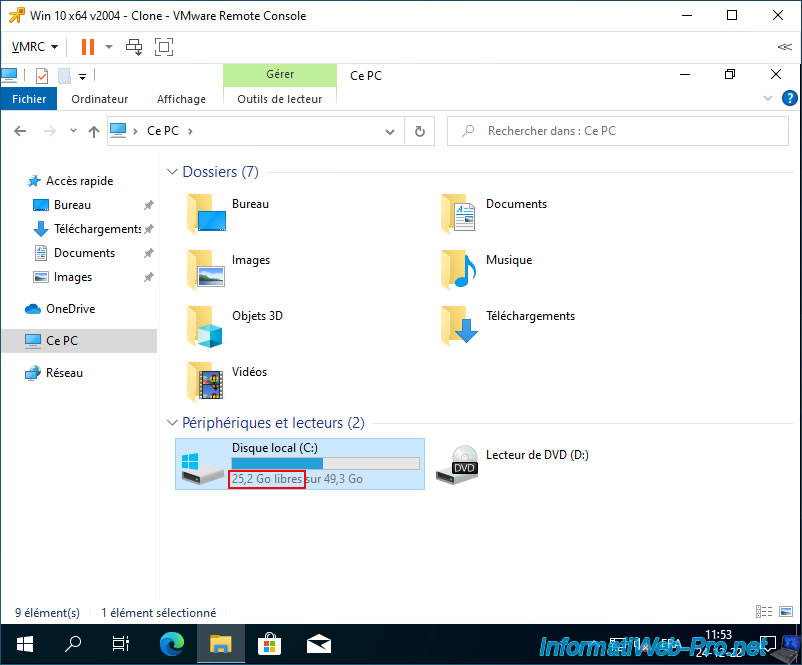Pause the virtual machine from VMRC toolbar
The height and width of the screenshot is (665, 802).
click(x=88, y=47)
